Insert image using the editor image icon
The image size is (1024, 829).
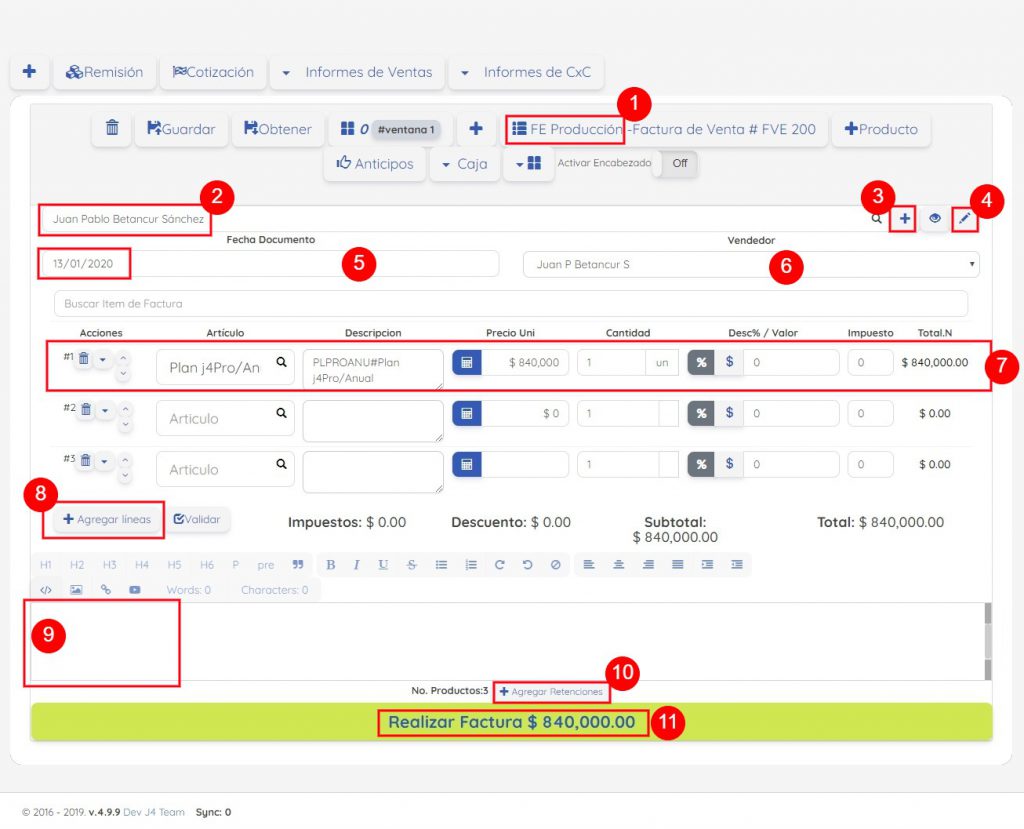click(x=76, y=590)
